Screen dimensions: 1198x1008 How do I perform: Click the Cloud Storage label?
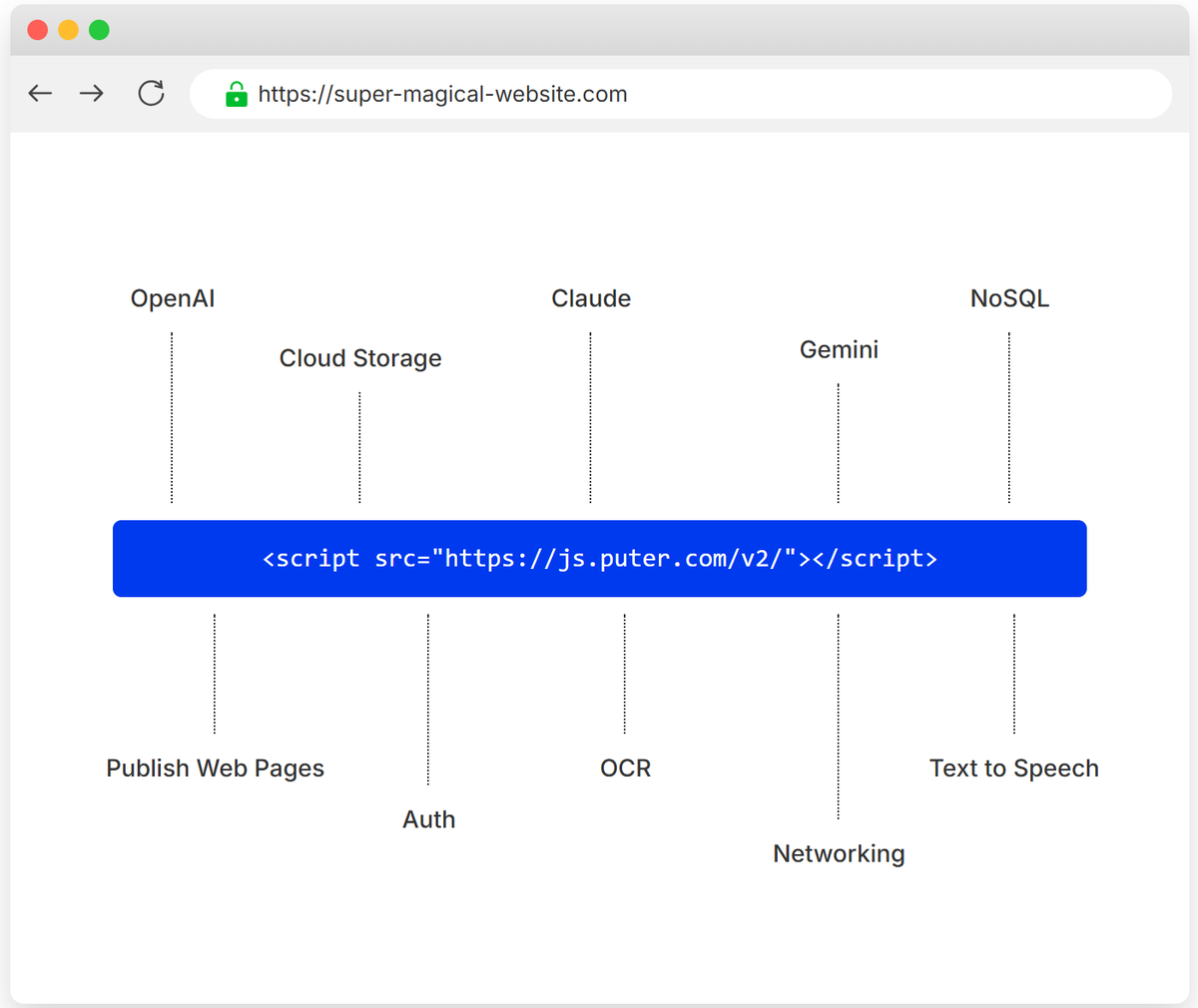coord(360,358)
